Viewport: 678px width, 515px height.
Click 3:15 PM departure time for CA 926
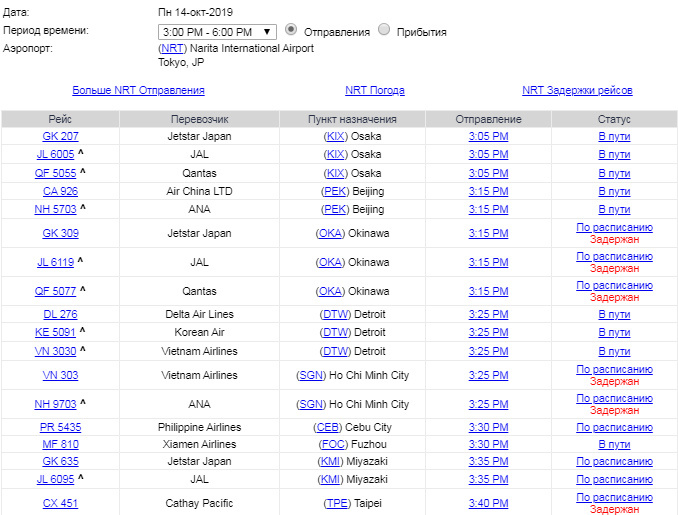tap(489, 192)
